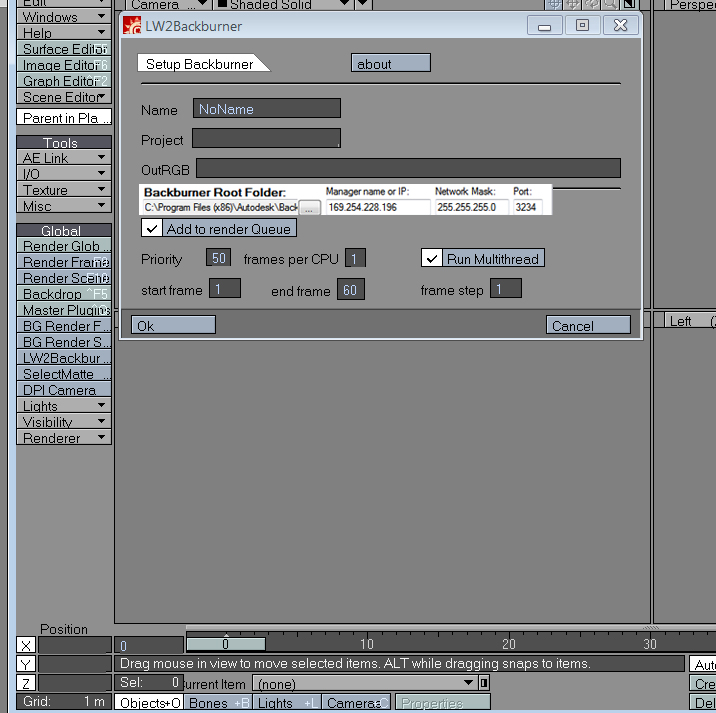This screenshot has height=713, width=716.
Task: Click the Z axis channel button
Action: click(26, 683)
